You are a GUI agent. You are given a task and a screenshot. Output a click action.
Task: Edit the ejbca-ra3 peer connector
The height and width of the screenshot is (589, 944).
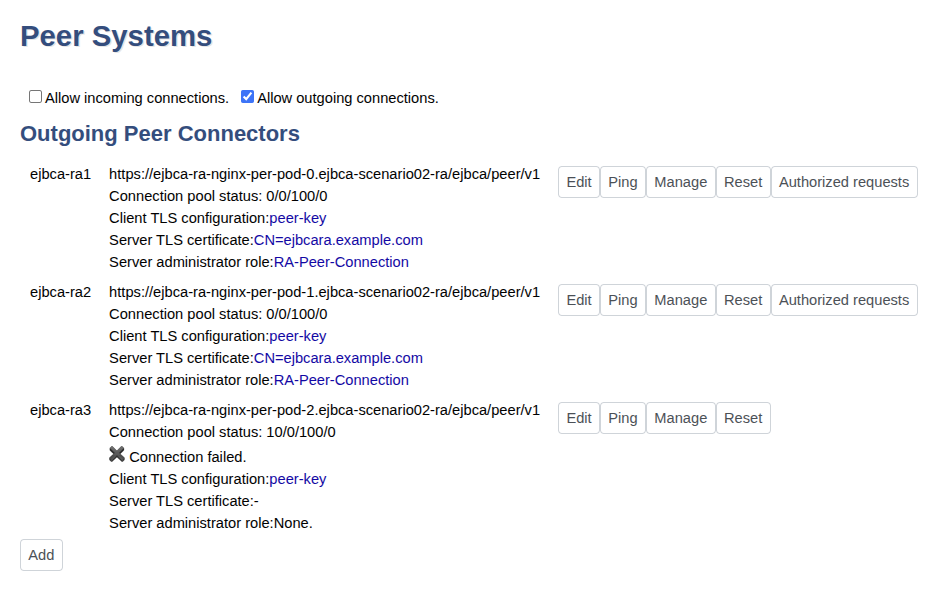click(579, 418)
